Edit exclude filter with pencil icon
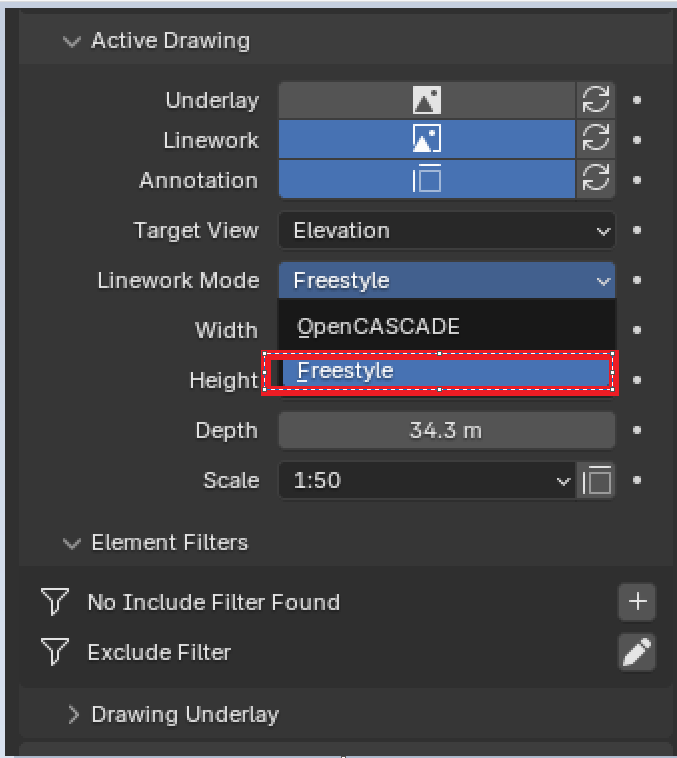This screenshot has height=758, width=677. click(637, 652)
